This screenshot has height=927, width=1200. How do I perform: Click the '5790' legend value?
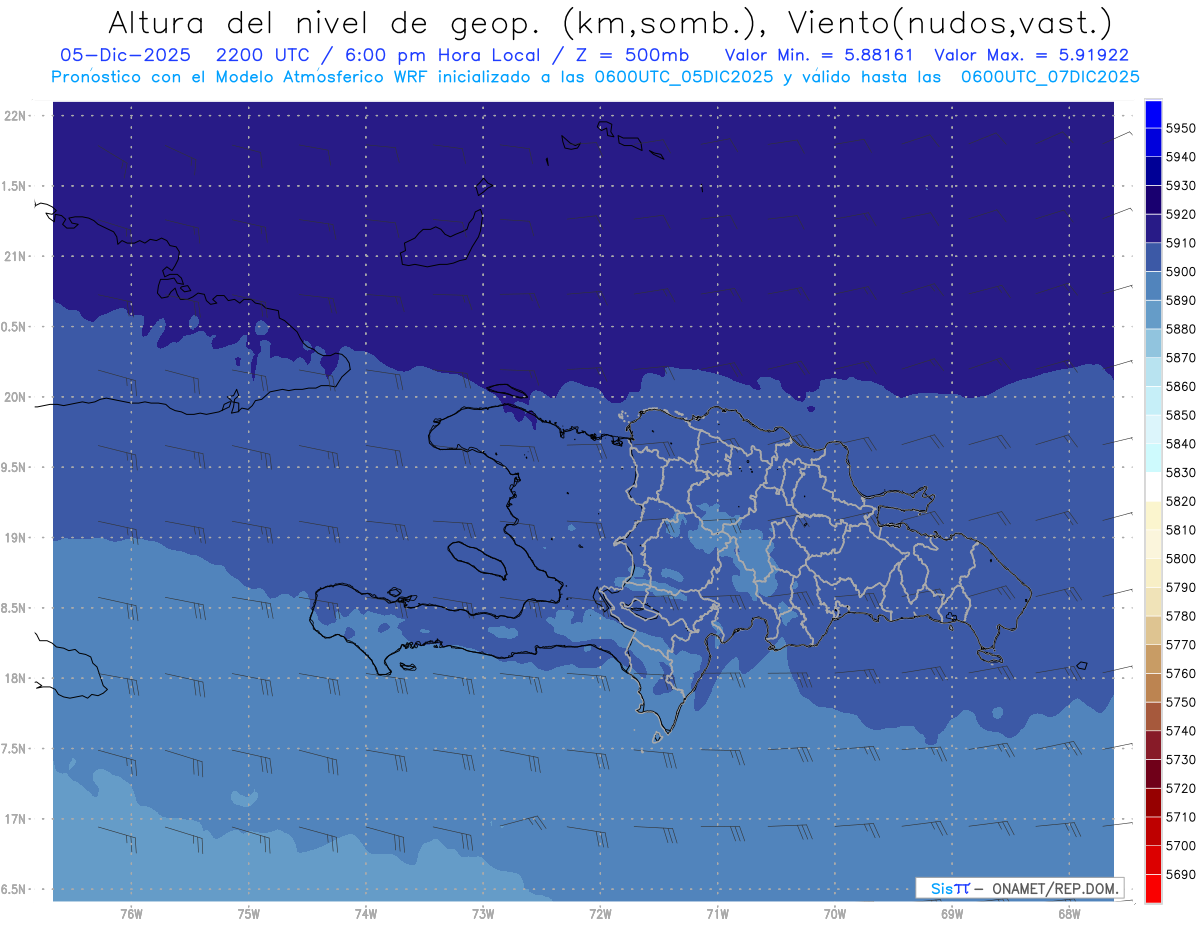coord(1181,587)
